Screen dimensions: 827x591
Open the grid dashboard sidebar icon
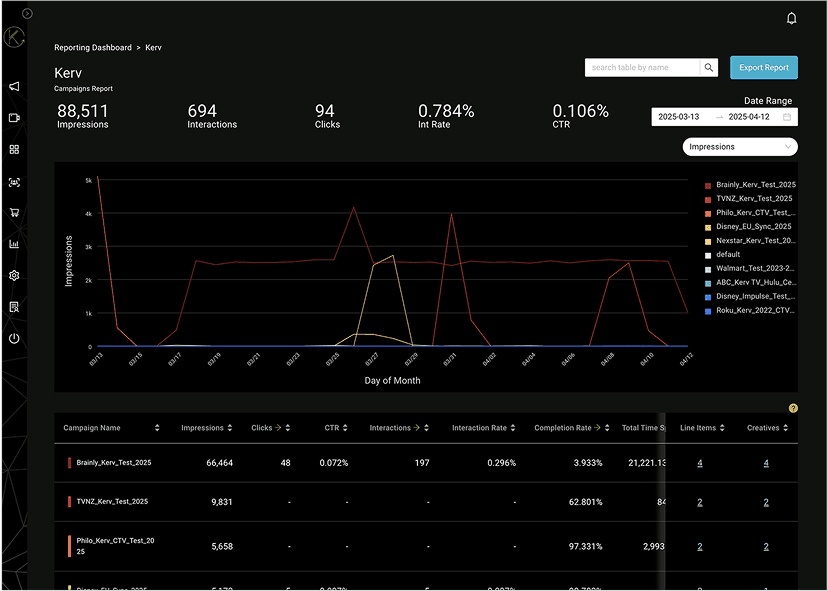pos(14,150)
